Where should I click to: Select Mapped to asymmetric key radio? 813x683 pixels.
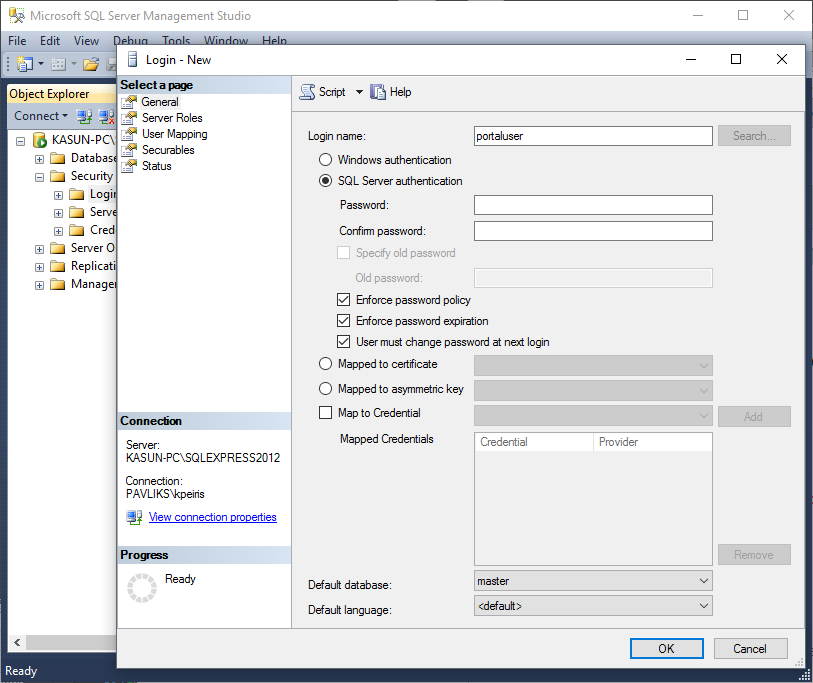(x=325, y=389)
